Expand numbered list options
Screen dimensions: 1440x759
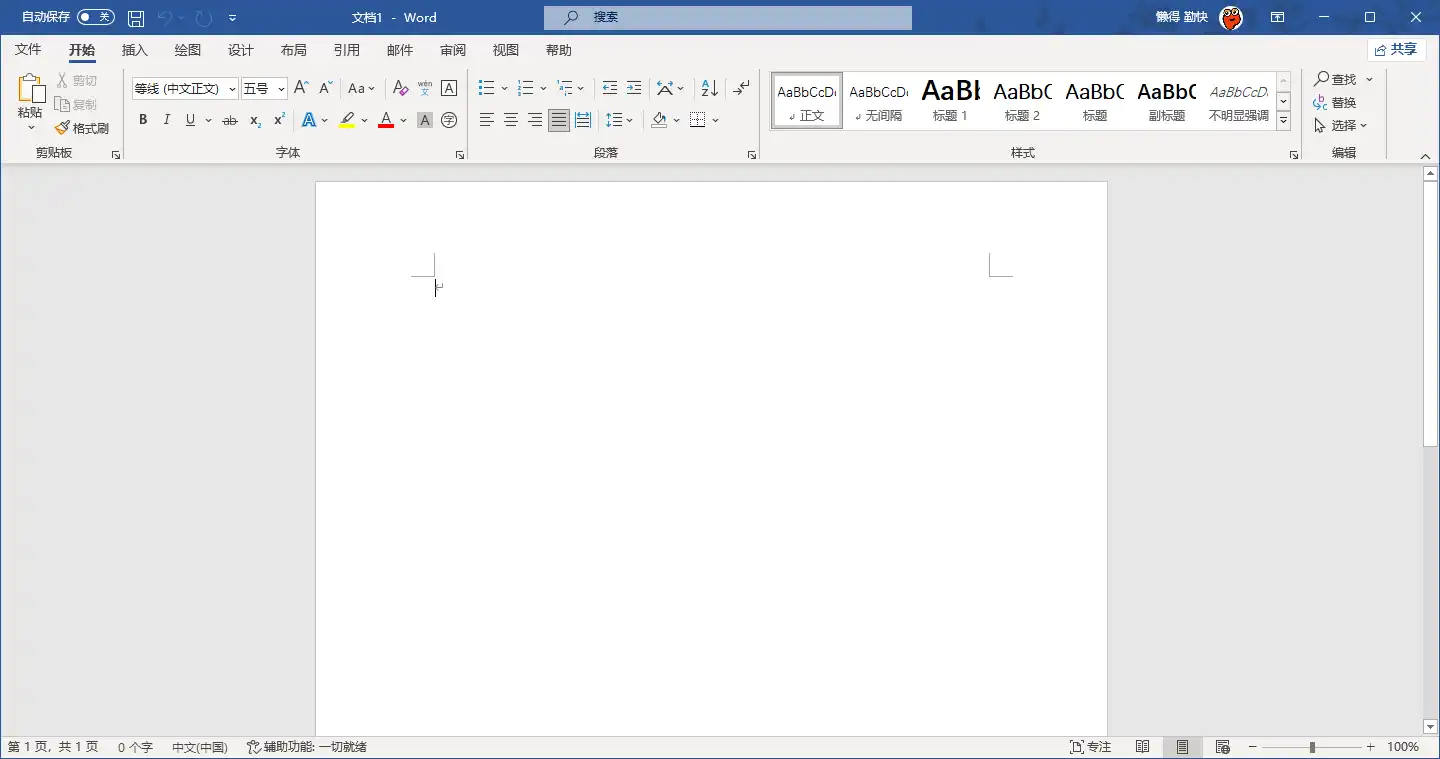544,88
